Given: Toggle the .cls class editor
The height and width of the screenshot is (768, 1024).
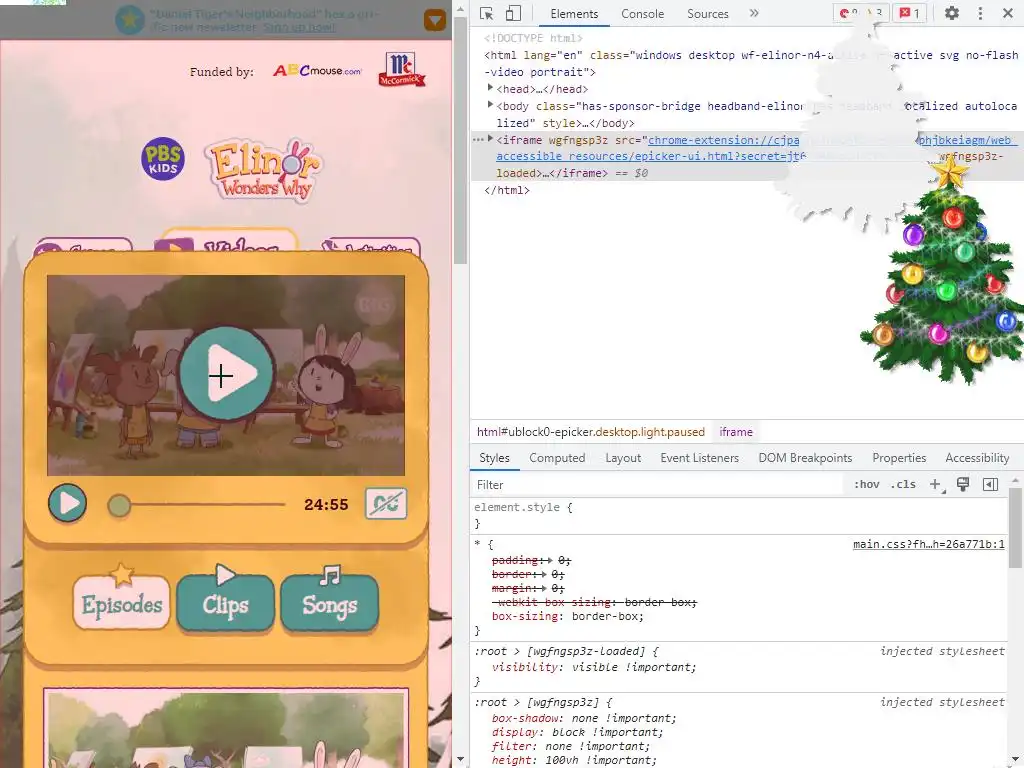Looking at the screenshot, I should point(903,485).
